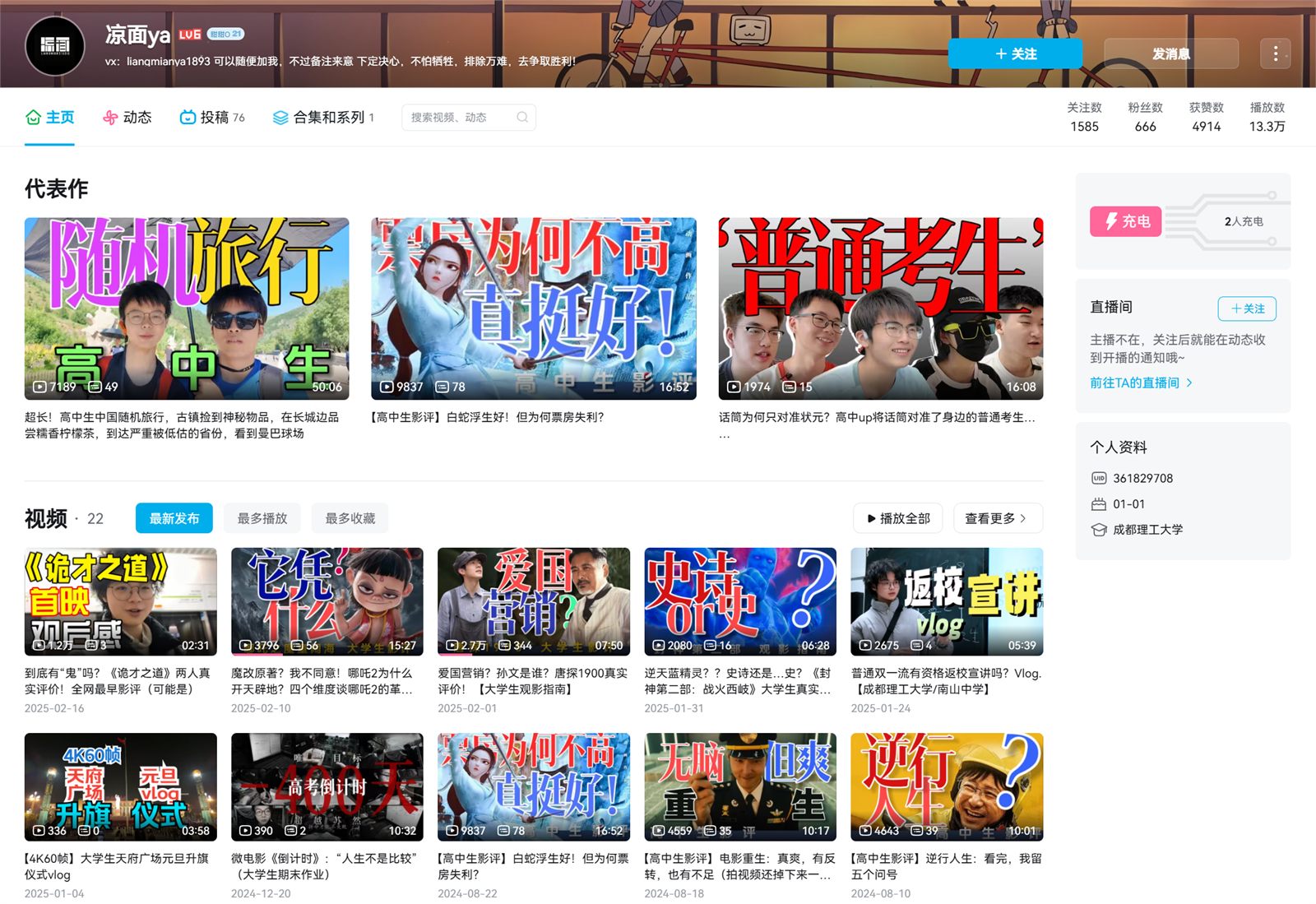This screenshot has height=904, width=1316.
Task: Open 高考倒计时 400天 video thumbnail
Action: (x=327, y=787)
